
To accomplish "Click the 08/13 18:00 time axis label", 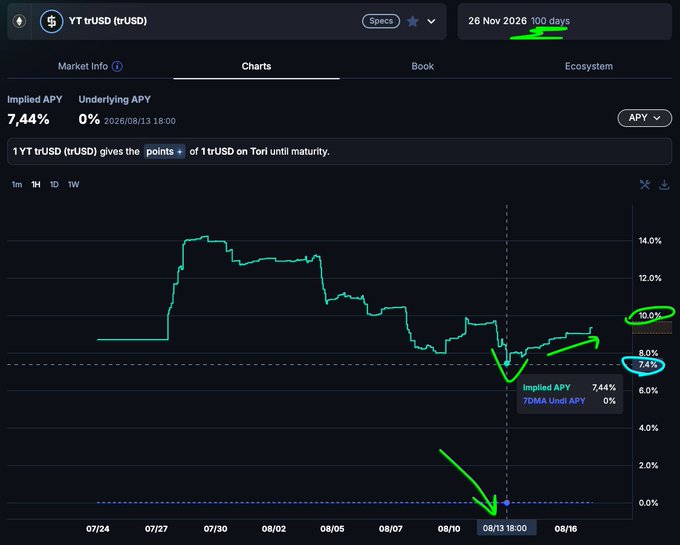I will [505, 528].
